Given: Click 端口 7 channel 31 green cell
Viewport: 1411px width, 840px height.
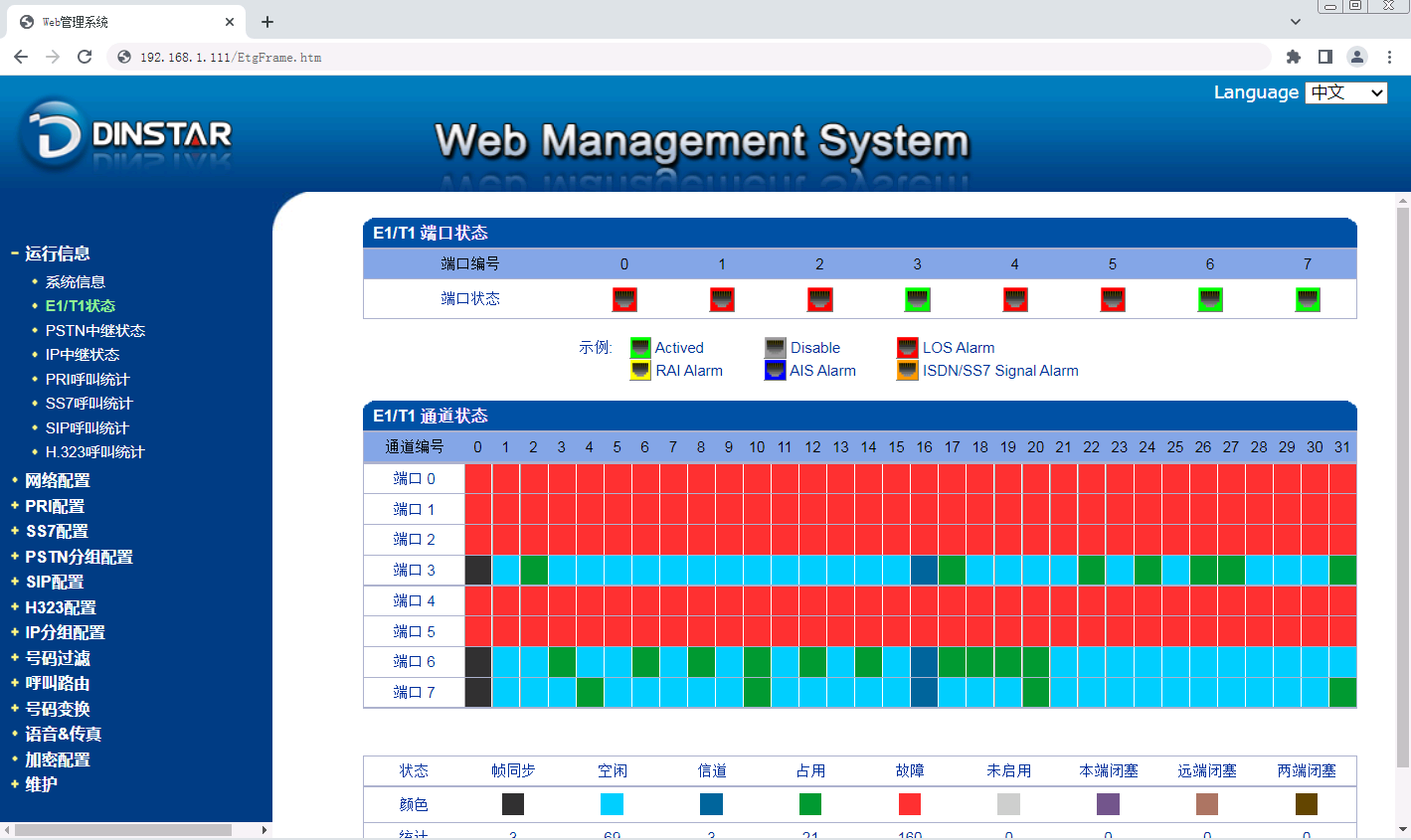Looking at the screenshot, I should pyautogui.click(x=1343, y=693).
